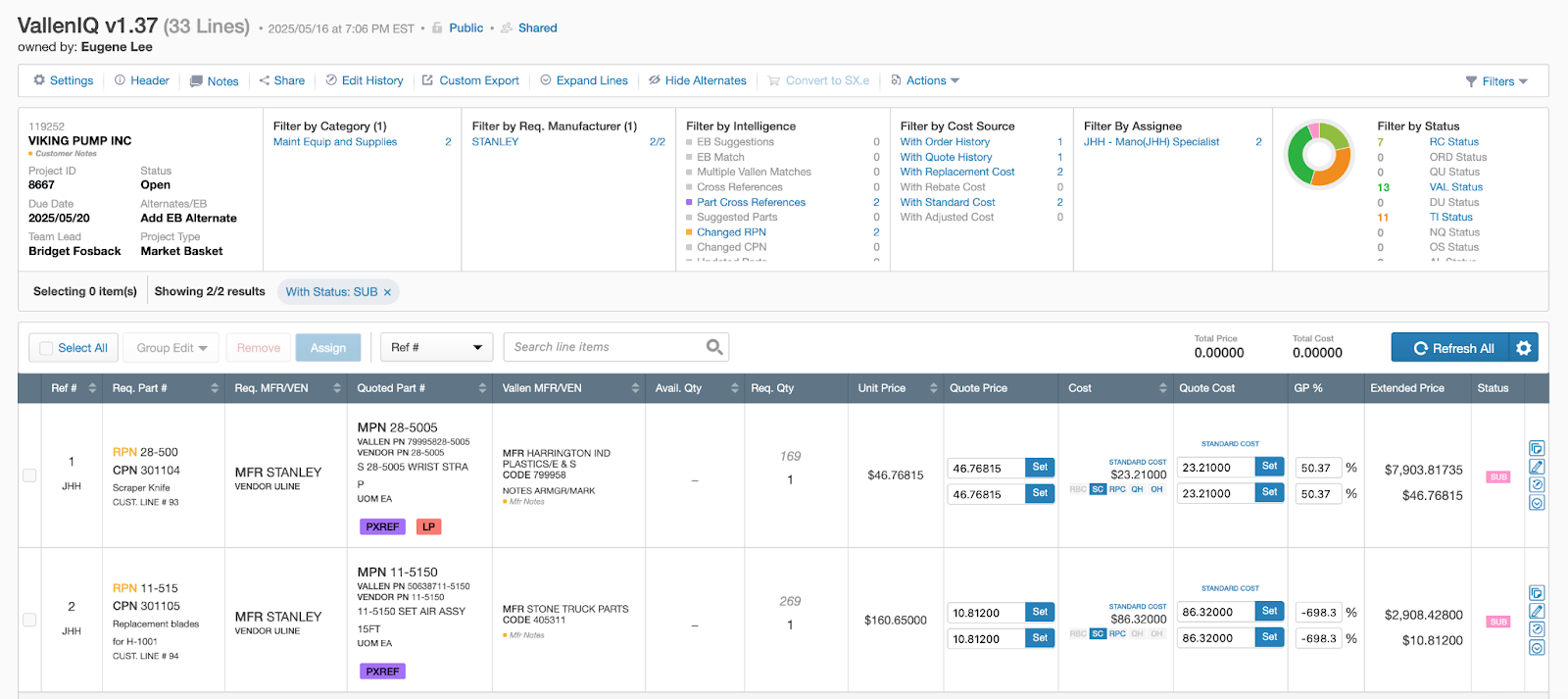Tick the checkbox for line 1
Image resolution: width=1568 pixels, height=699 pixels.
click(29, 475)
